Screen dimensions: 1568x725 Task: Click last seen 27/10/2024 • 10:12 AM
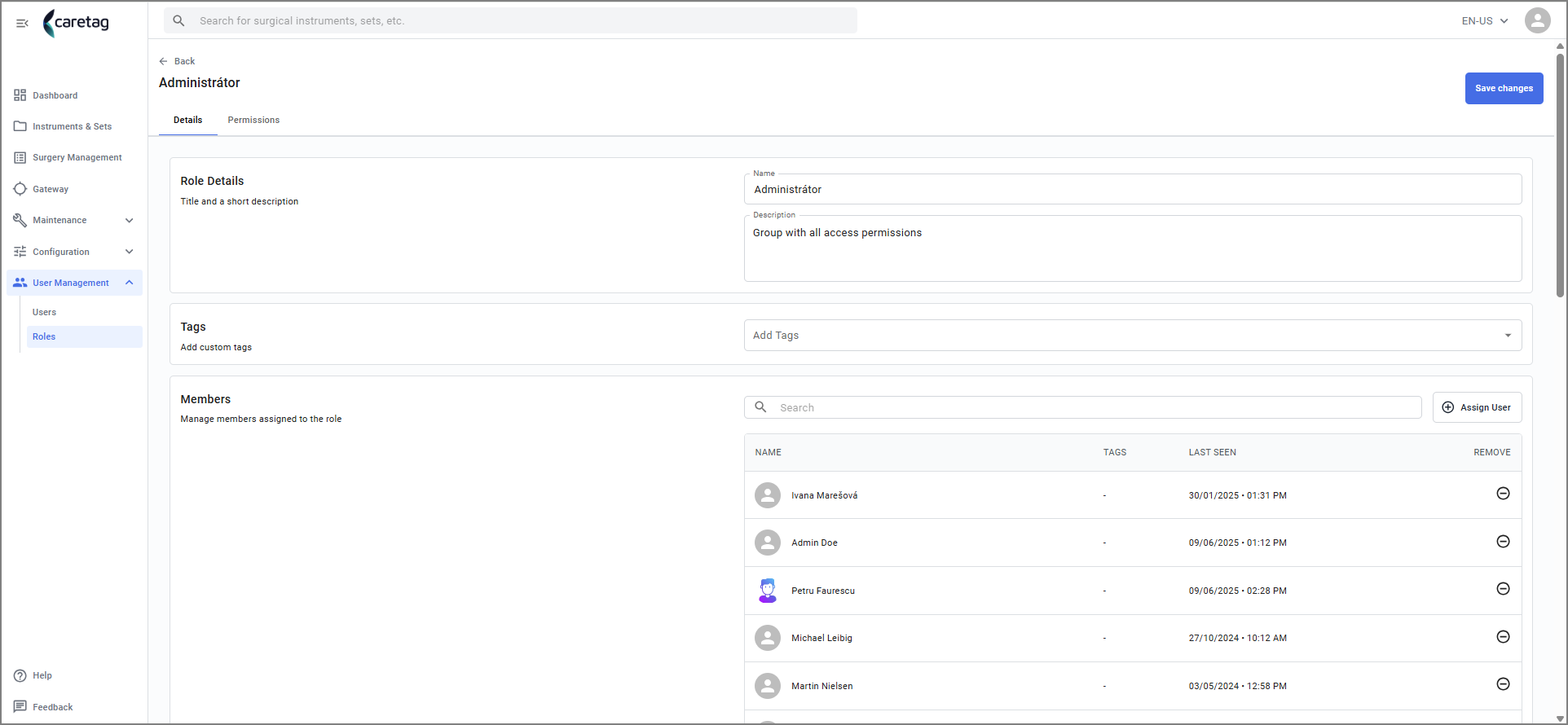pyautogui.click(x=1237, y=638)
